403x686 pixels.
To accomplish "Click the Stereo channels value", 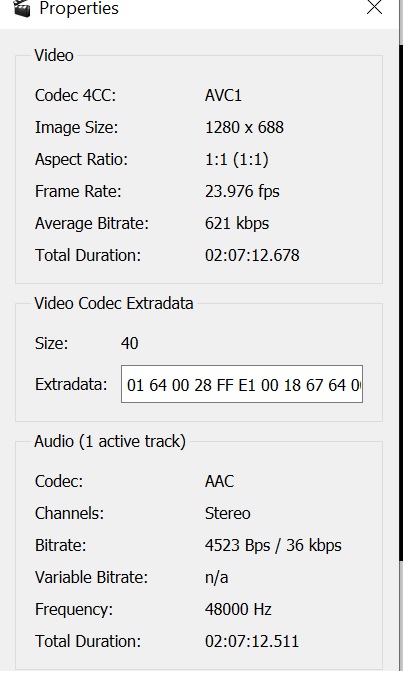I will pyautogui.click(x=228, y=513).
